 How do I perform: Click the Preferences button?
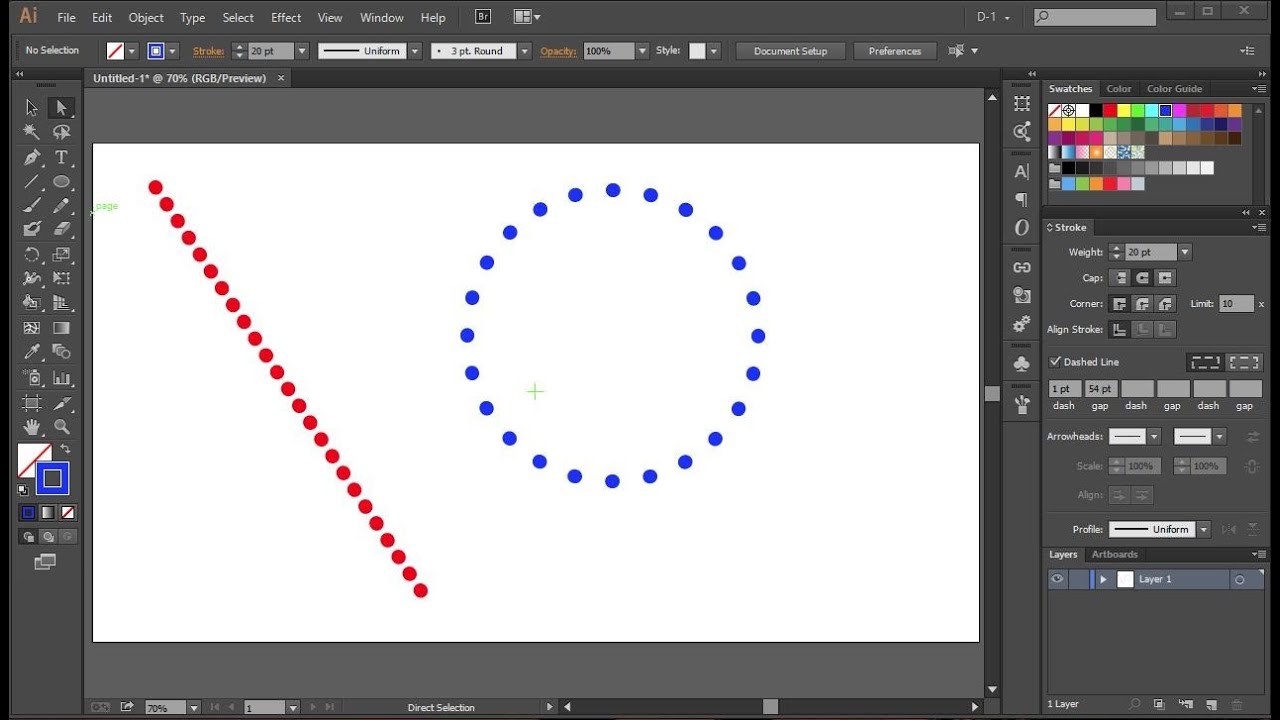click(x=895, y=51)
